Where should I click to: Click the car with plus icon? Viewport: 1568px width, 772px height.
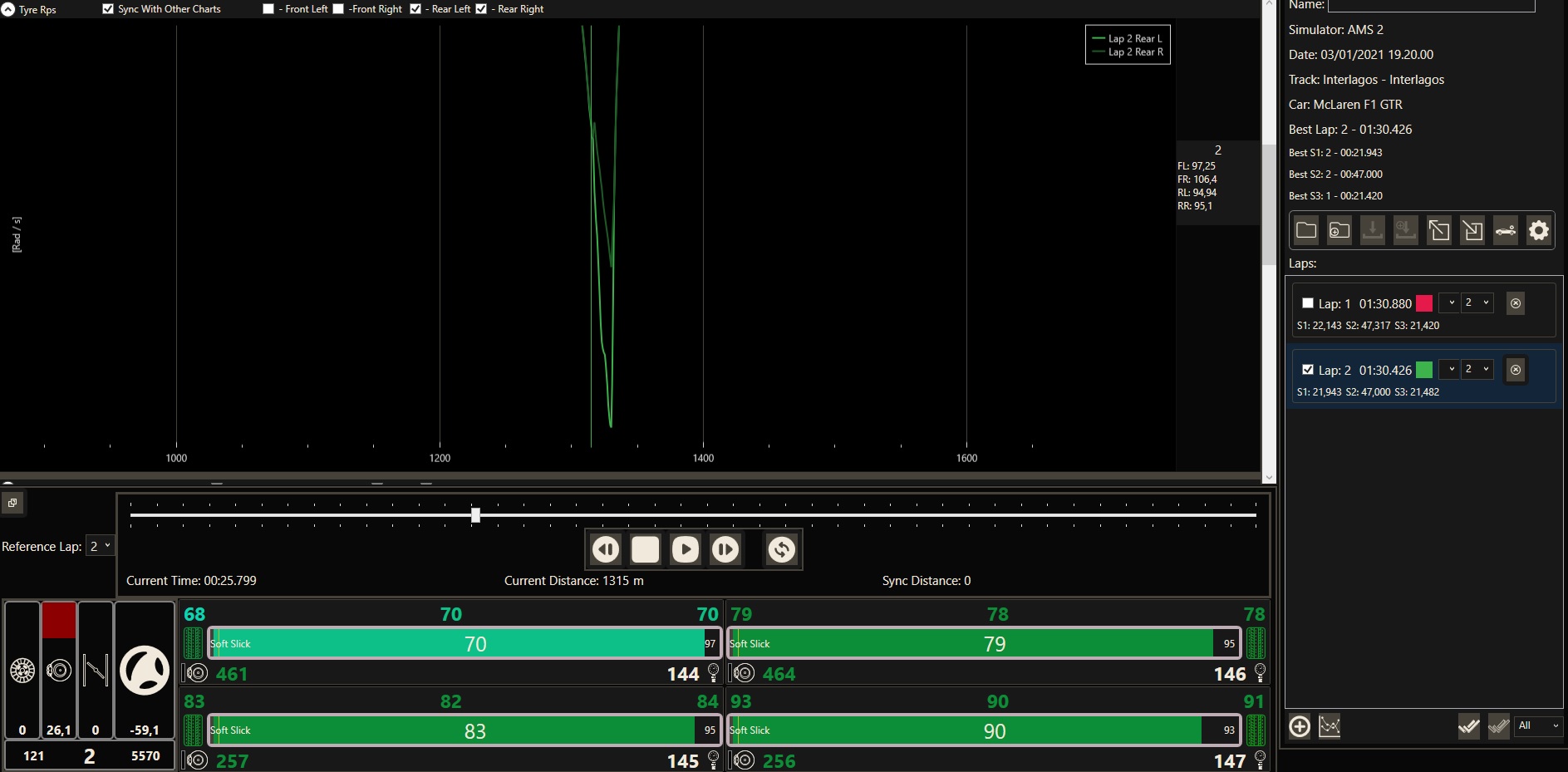coord(1505,230)
